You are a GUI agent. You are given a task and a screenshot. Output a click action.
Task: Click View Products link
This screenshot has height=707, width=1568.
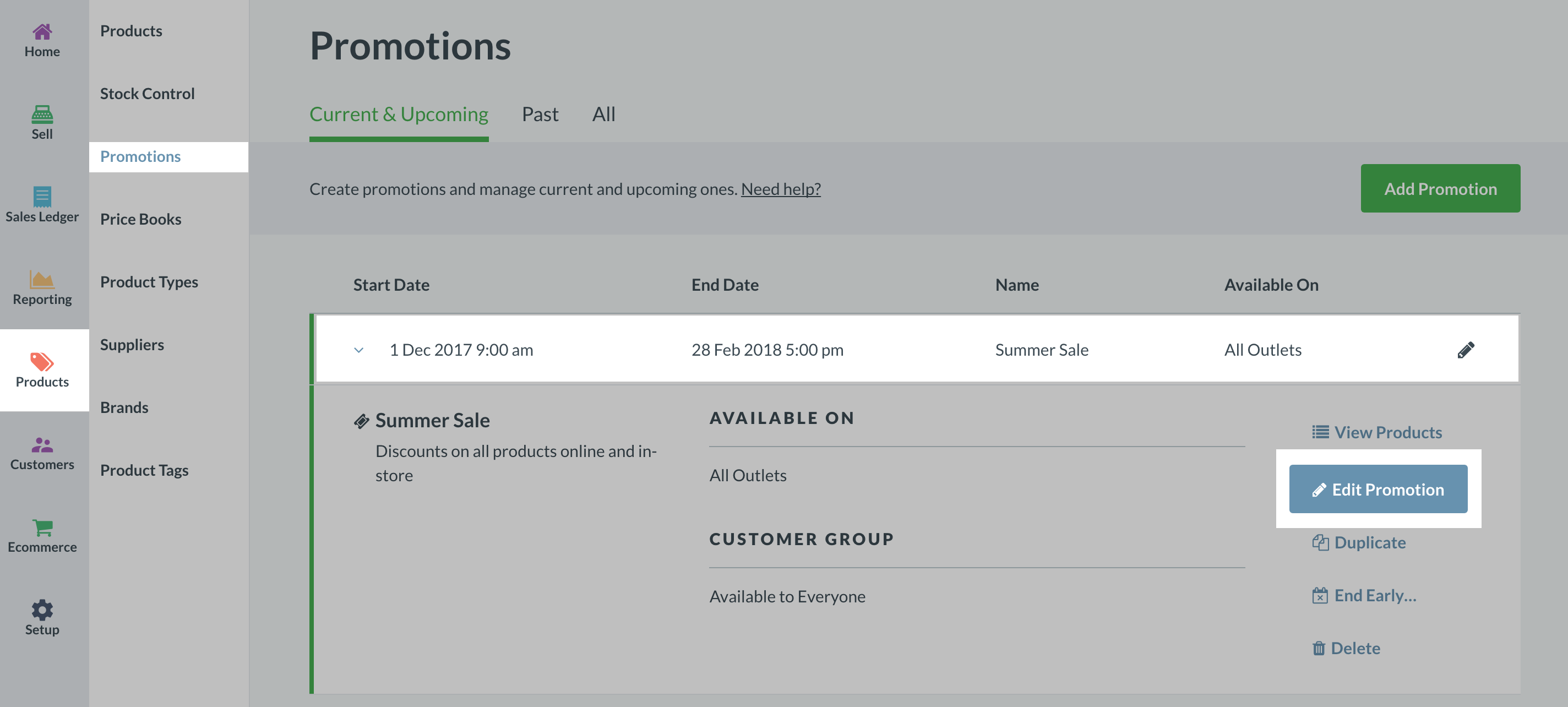pyautogui.click(x=1377, y=432)
